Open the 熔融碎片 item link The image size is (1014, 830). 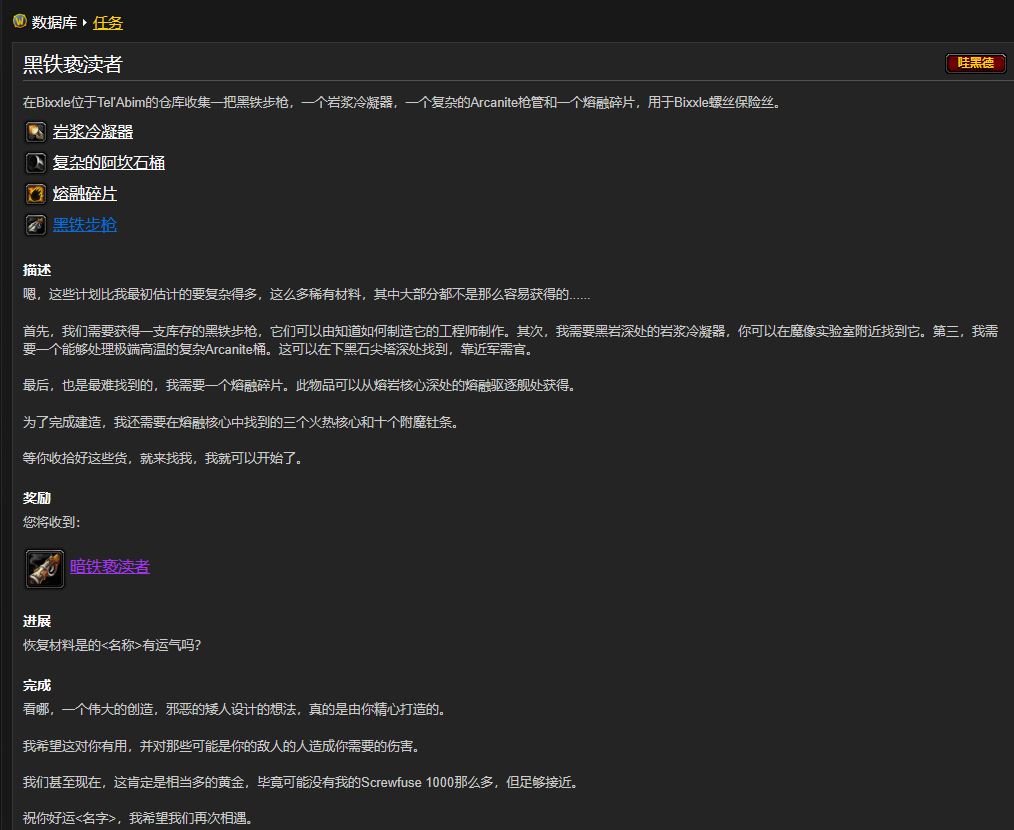click(x=85, y=194)
